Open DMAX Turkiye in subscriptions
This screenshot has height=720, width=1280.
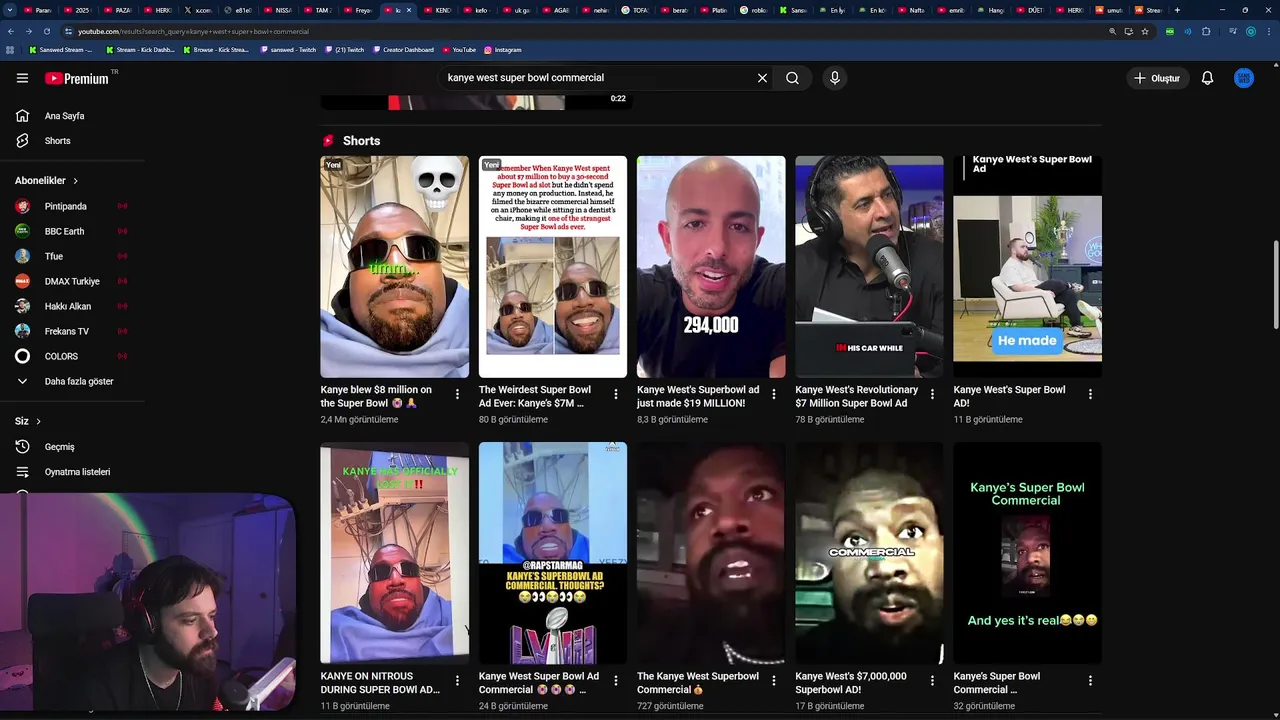72,281
